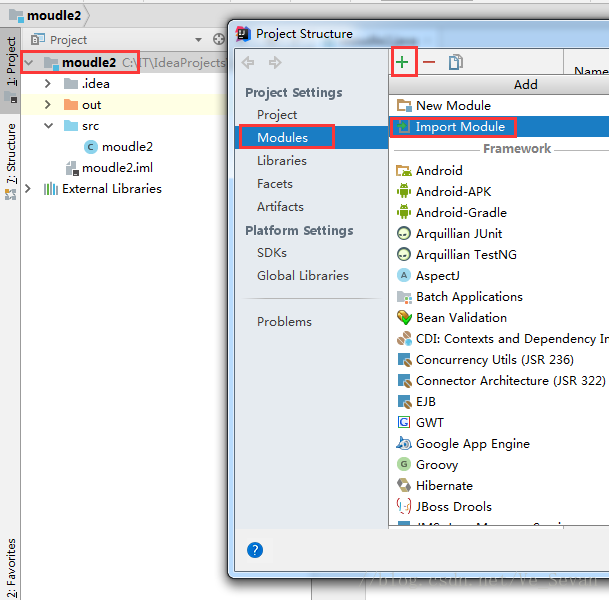Pick AspectJ from the framework list
This screenshot has height=600, width=609.
499,275
